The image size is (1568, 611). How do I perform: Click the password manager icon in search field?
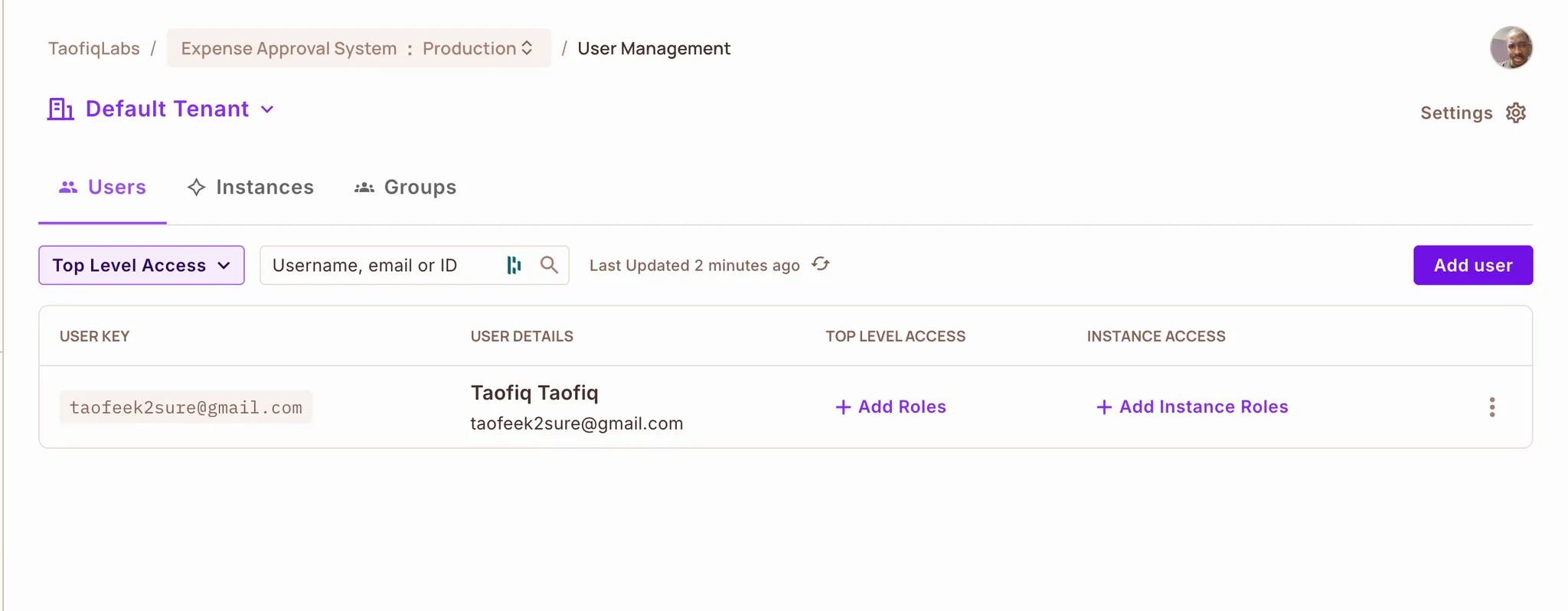[x=514, y=265]
